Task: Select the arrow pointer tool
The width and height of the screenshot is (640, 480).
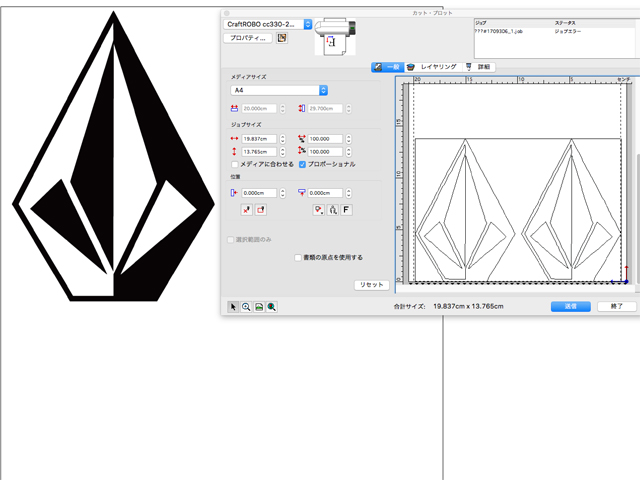Action: tap(233, 307)
